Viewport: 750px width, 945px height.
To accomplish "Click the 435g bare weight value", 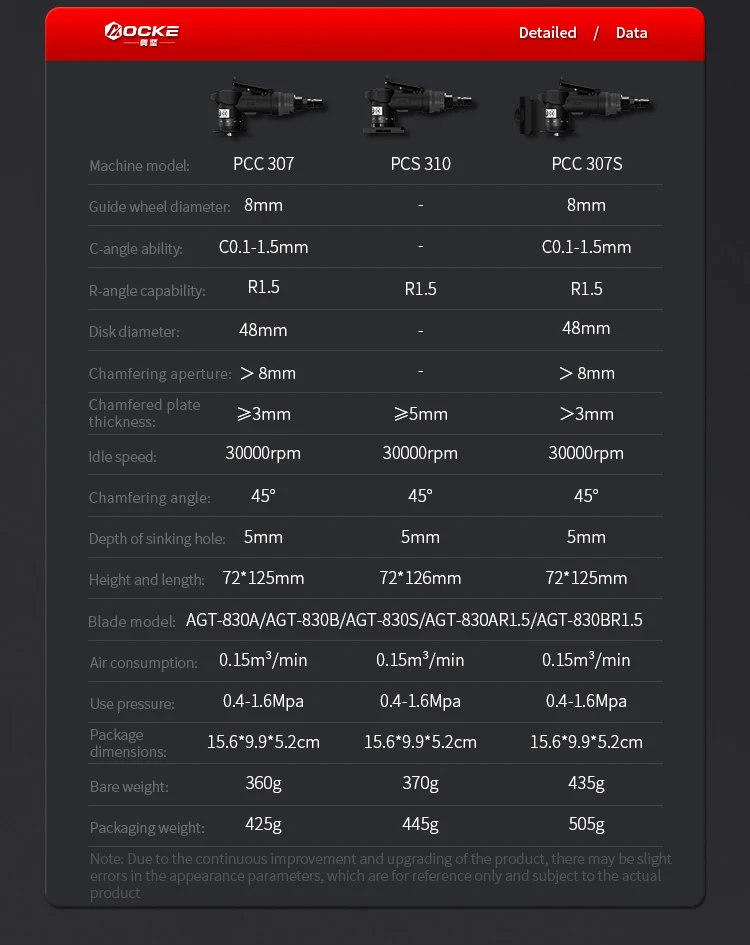I will [x=586, y=783].
